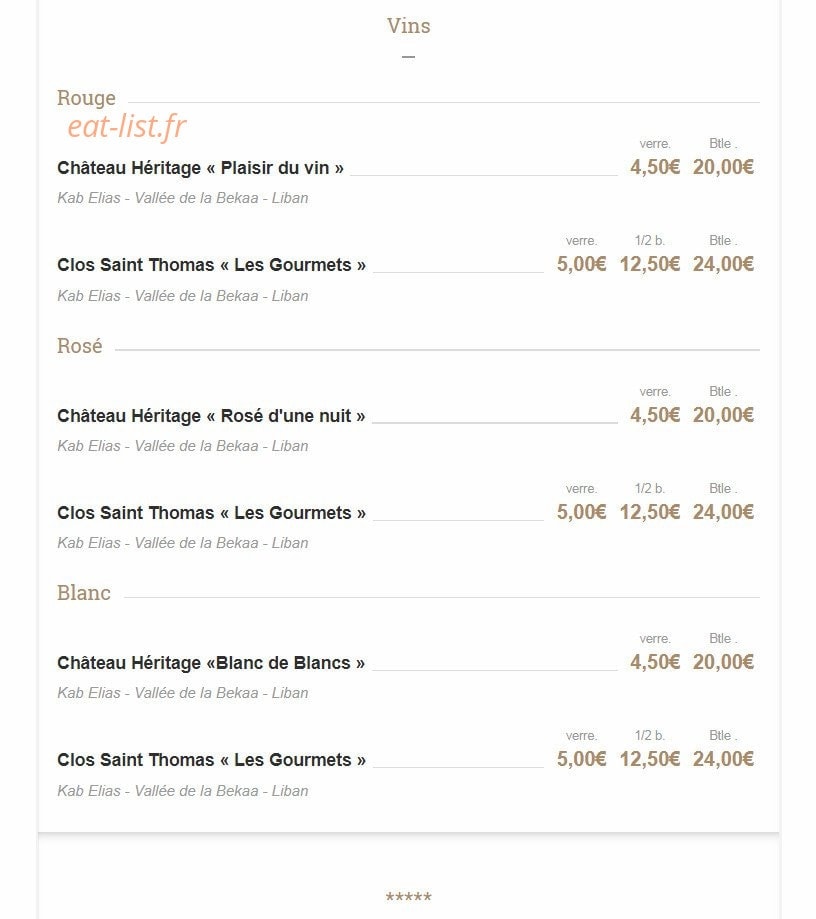The height and width of the screenshot is (919, 816).
Task: Click the Kab Elias origin text under Blanc de Blancs
Action: tap(183, 693)
